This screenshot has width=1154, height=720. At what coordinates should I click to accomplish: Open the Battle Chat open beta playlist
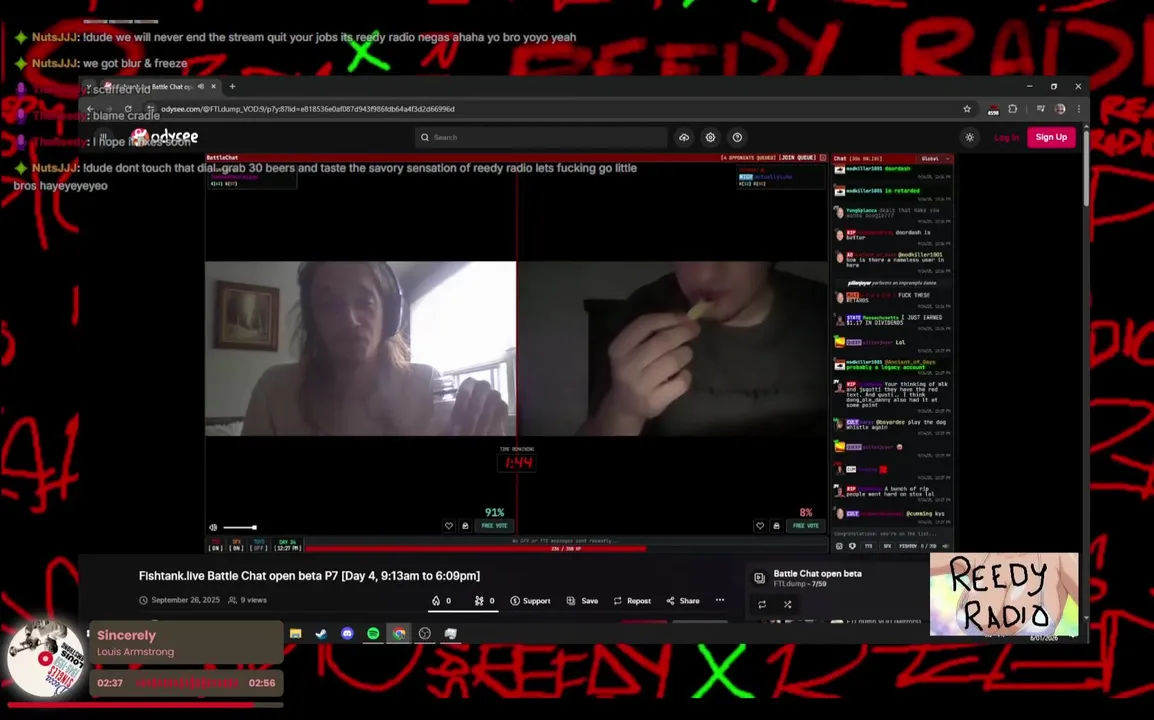coord(817,573)
